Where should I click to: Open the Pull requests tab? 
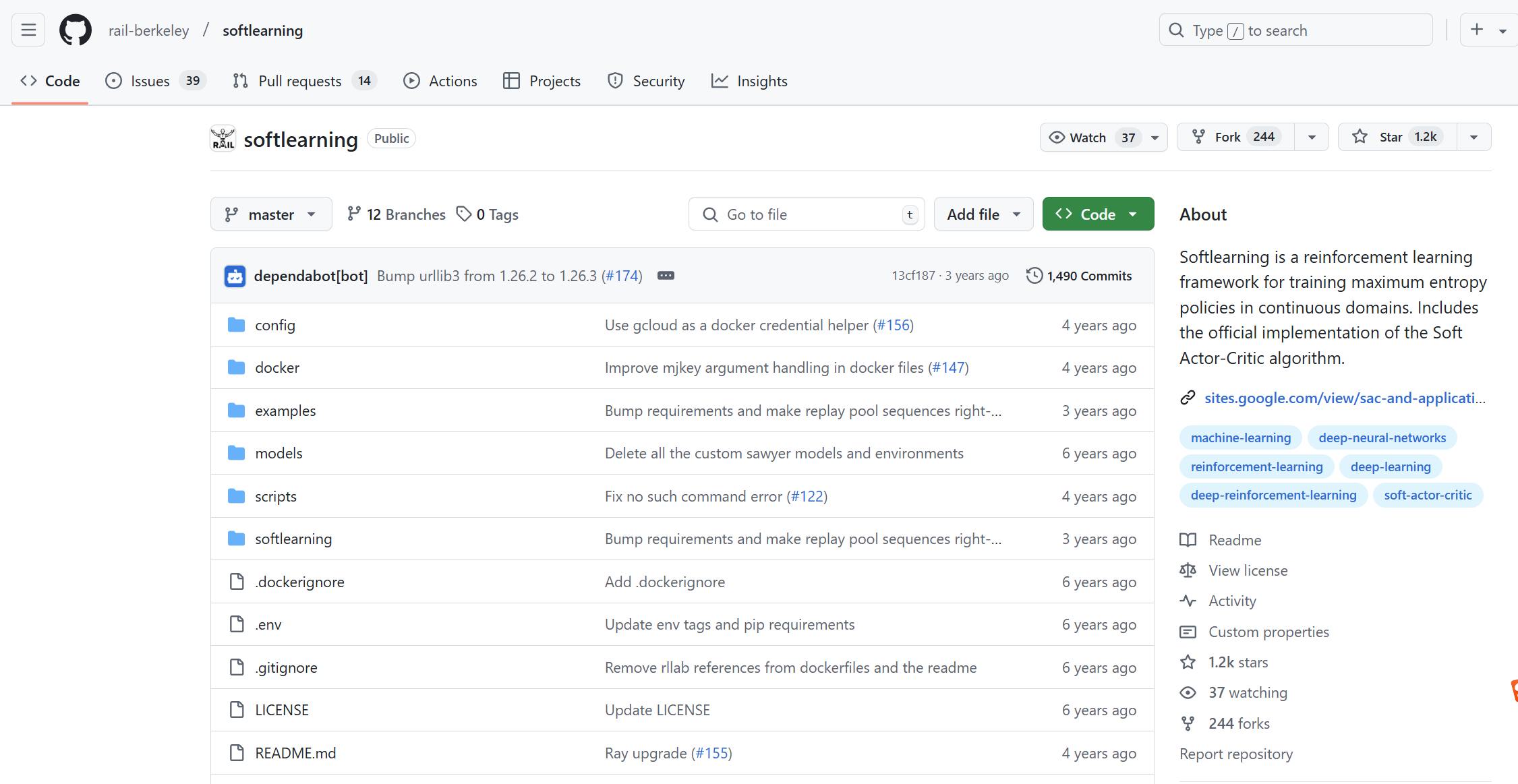click(296, 80)
